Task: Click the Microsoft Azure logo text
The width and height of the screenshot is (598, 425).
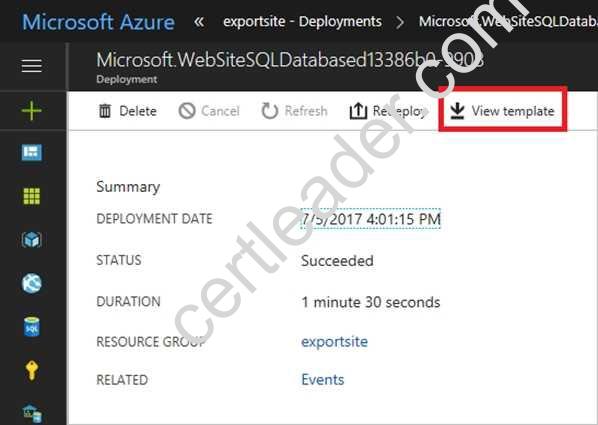Action: 98,22
